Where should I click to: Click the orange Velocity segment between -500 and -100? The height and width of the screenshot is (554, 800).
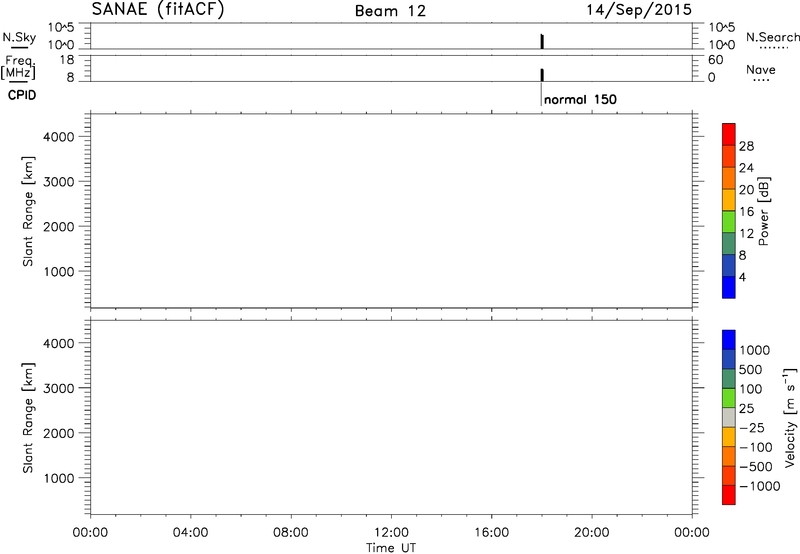[x=729, y=456]
